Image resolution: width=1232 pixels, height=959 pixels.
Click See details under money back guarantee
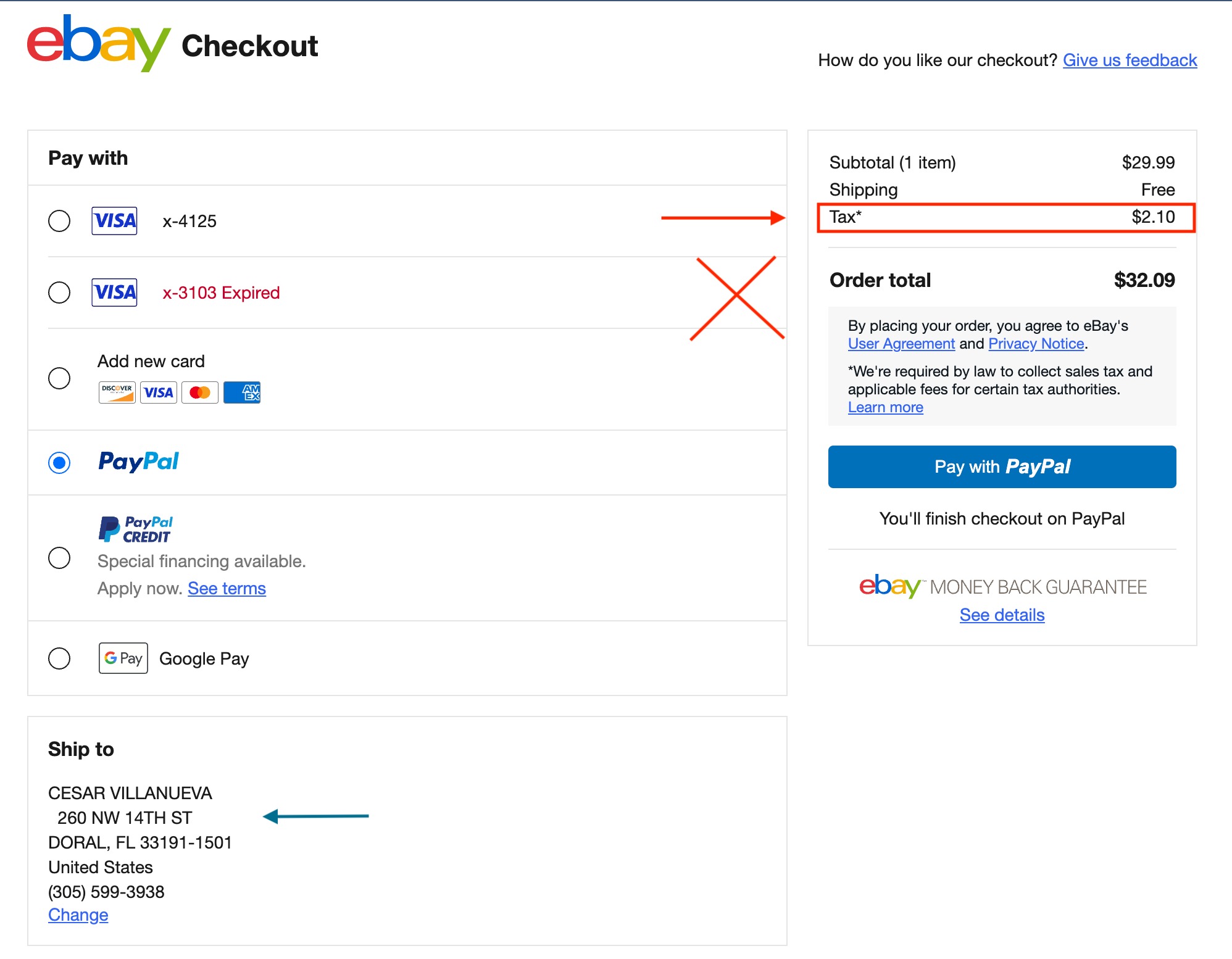[x=1001, y=615]
